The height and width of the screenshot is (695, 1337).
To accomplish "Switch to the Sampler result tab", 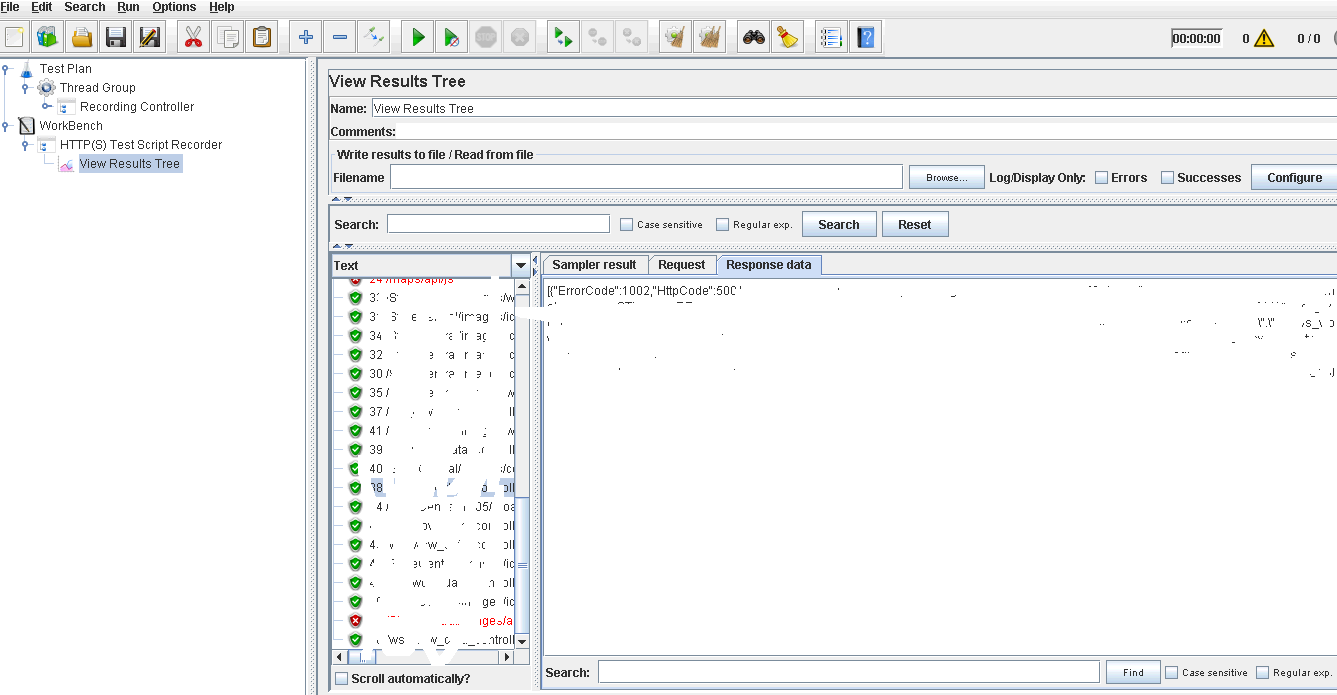I will pyautogui.click(x=594, y=265).
